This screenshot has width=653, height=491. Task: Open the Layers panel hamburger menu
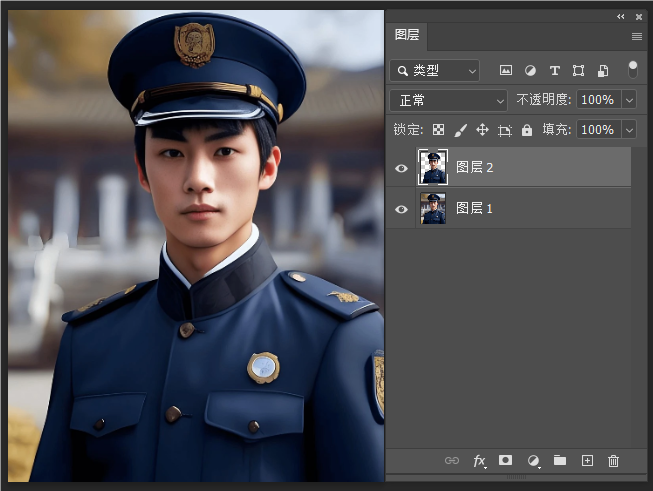[637, 37]
